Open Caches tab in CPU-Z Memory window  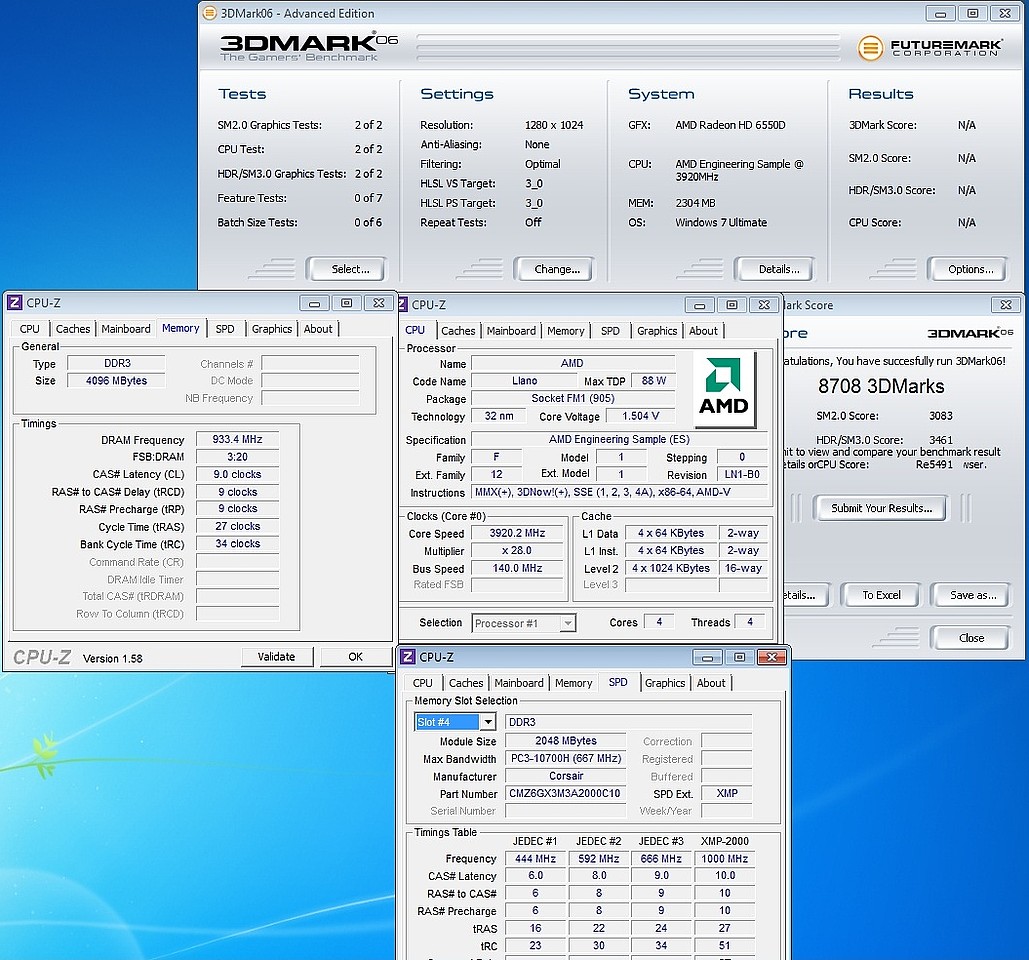point(73,329)
